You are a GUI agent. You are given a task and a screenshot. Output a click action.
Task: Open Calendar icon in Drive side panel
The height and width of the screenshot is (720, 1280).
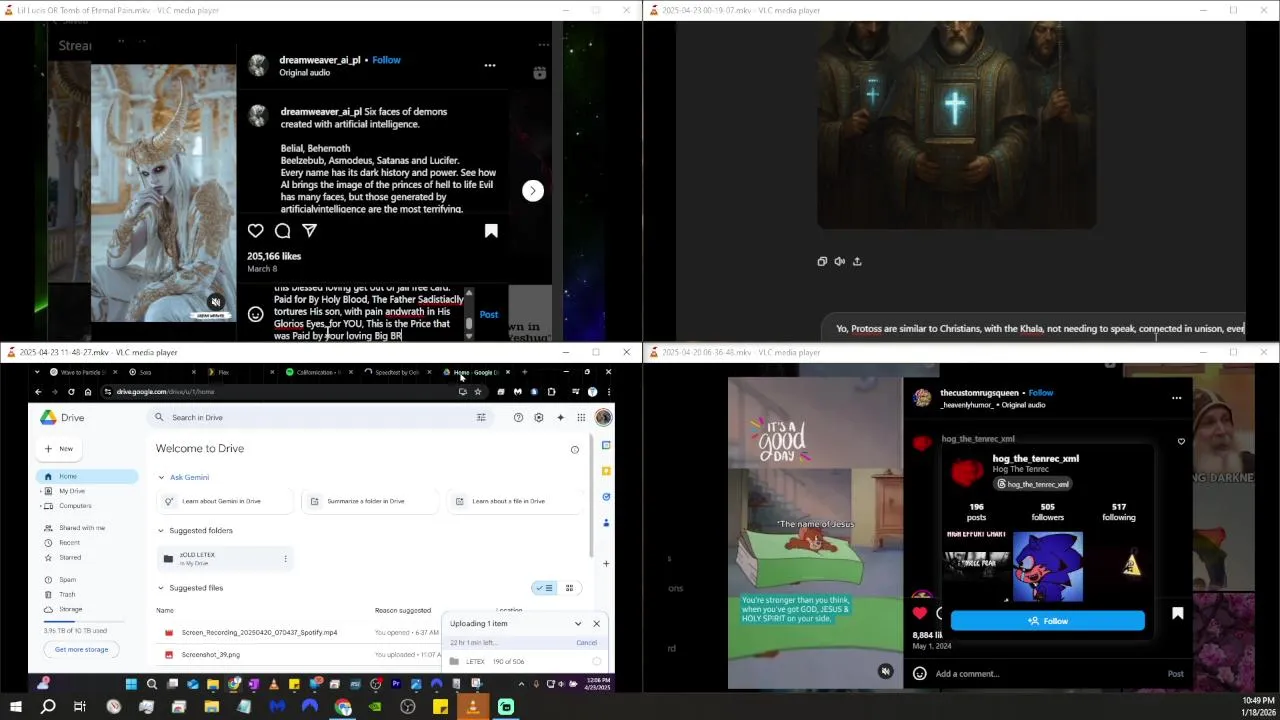pyautogui.click(x=606, y=445)
